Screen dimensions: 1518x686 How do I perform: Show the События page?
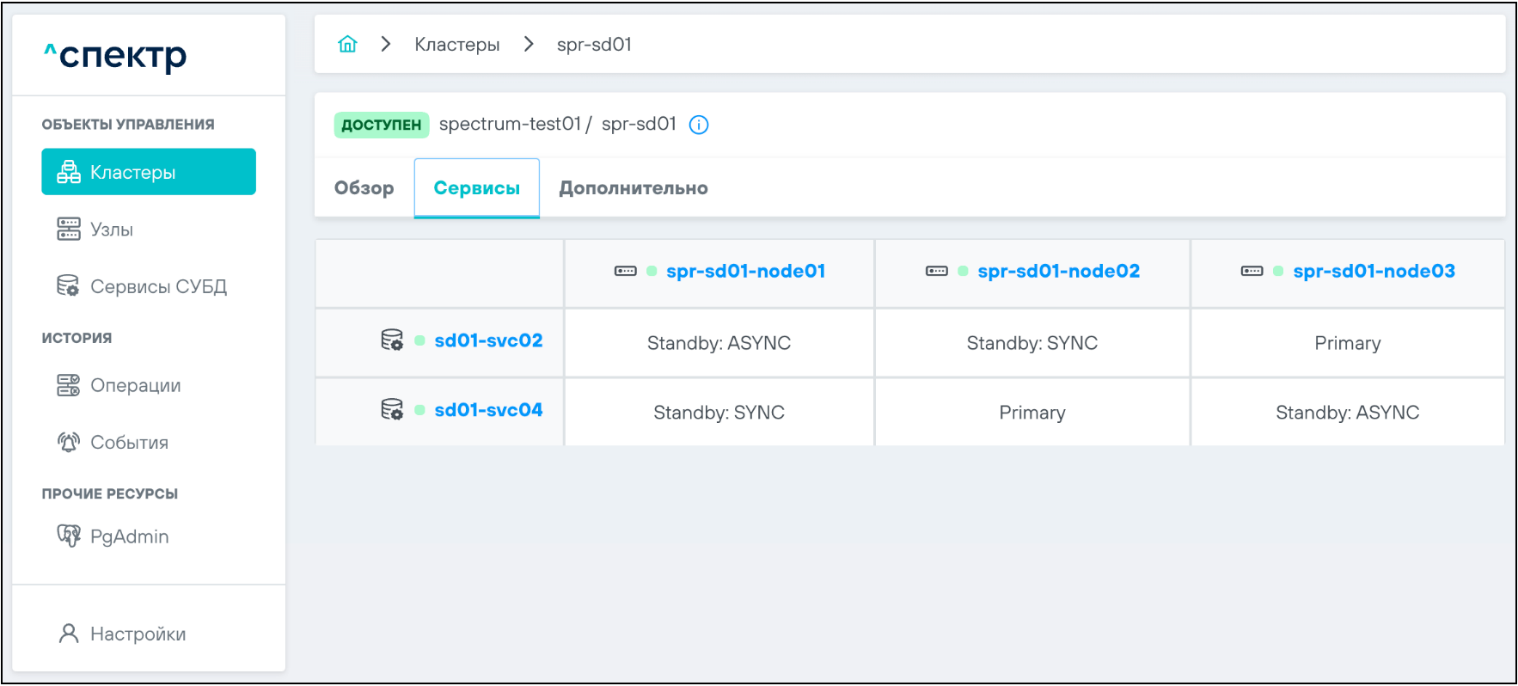click(129, 443)
